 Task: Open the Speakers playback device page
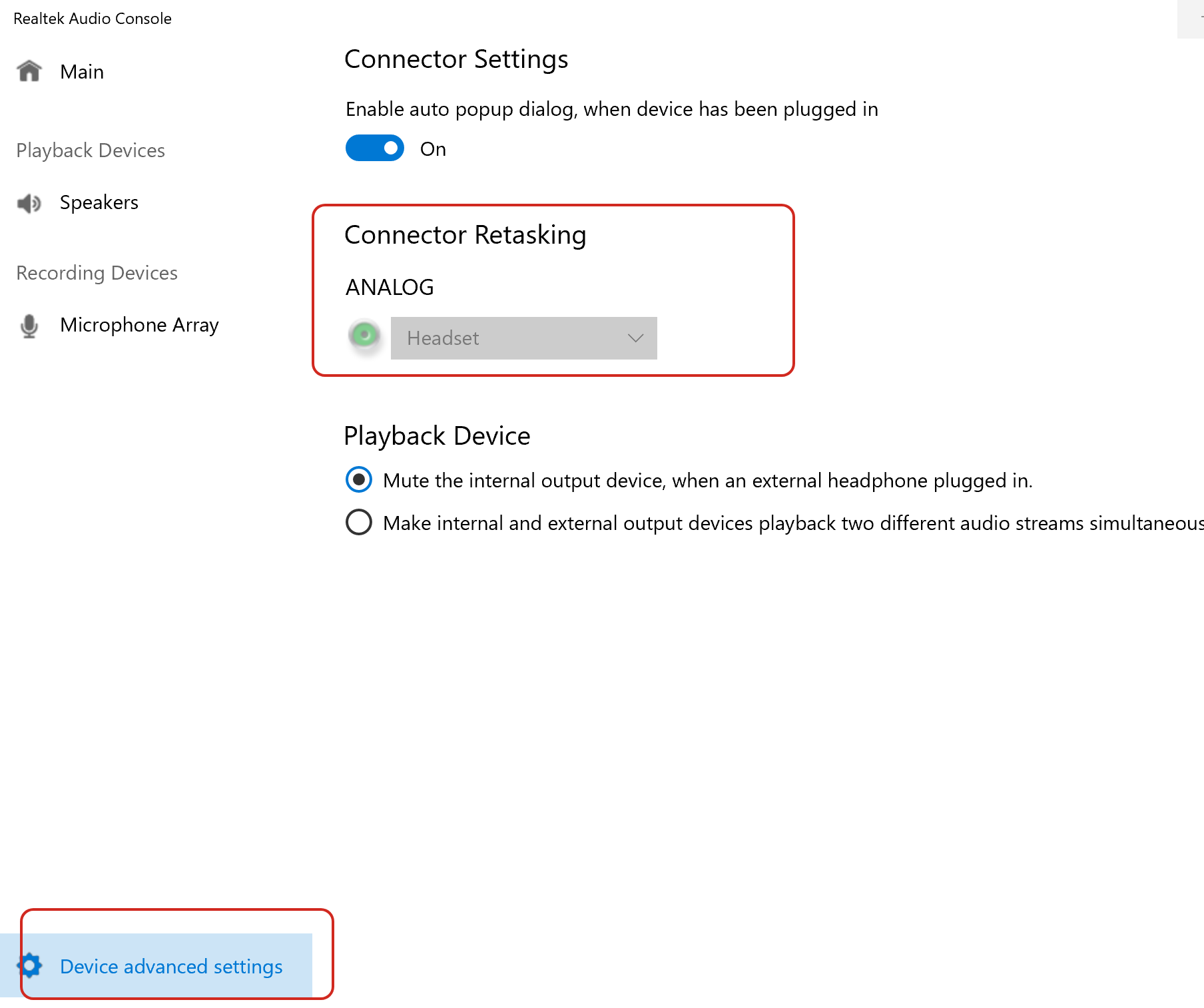click(99, 202)
